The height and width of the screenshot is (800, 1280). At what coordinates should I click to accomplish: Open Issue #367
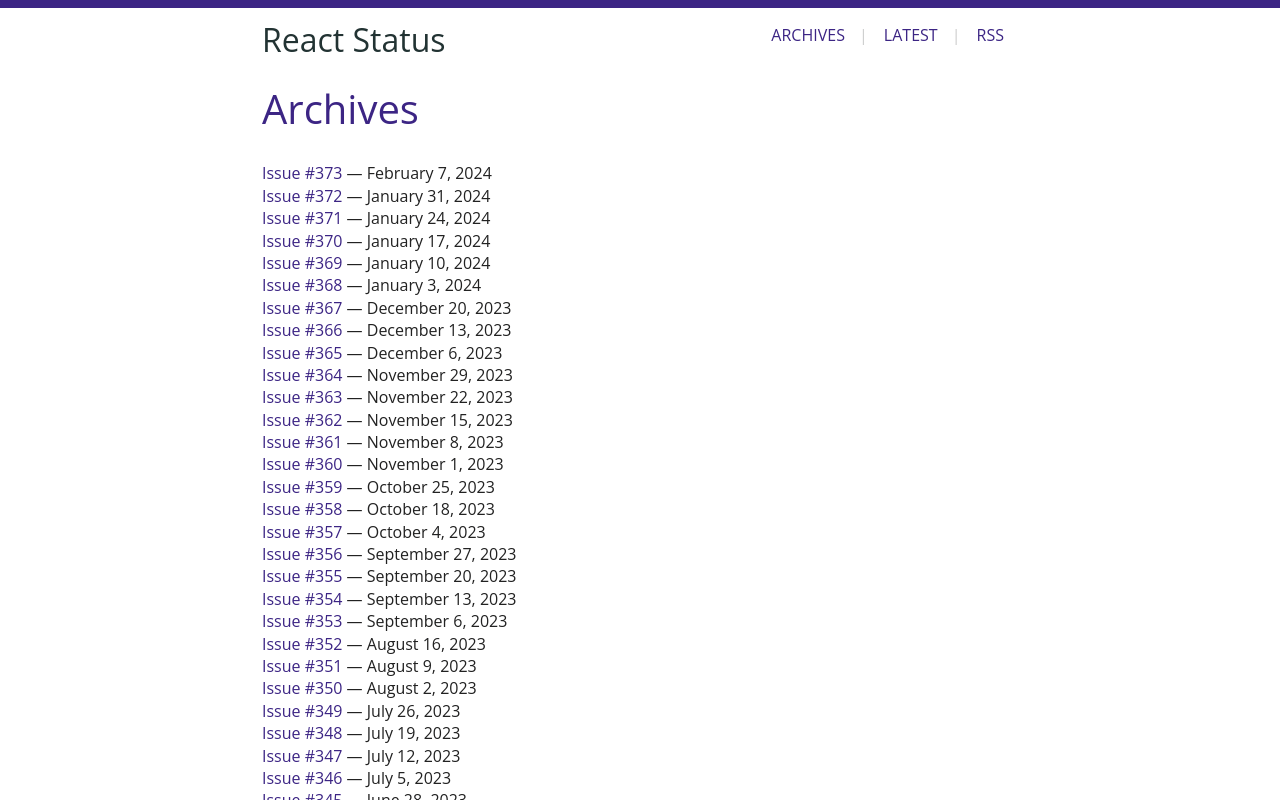pyautogui.click(x=302, y=308)
